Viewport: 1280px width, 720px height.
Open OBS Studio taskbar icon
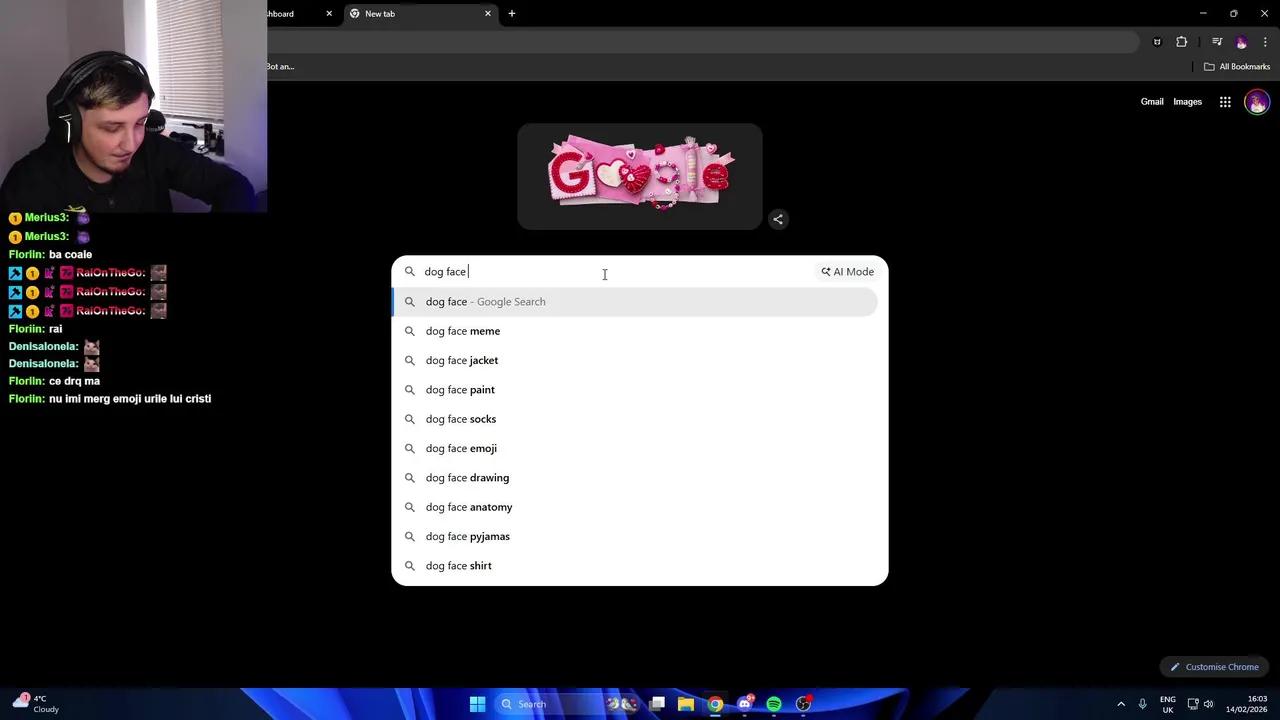click(803, 704)
